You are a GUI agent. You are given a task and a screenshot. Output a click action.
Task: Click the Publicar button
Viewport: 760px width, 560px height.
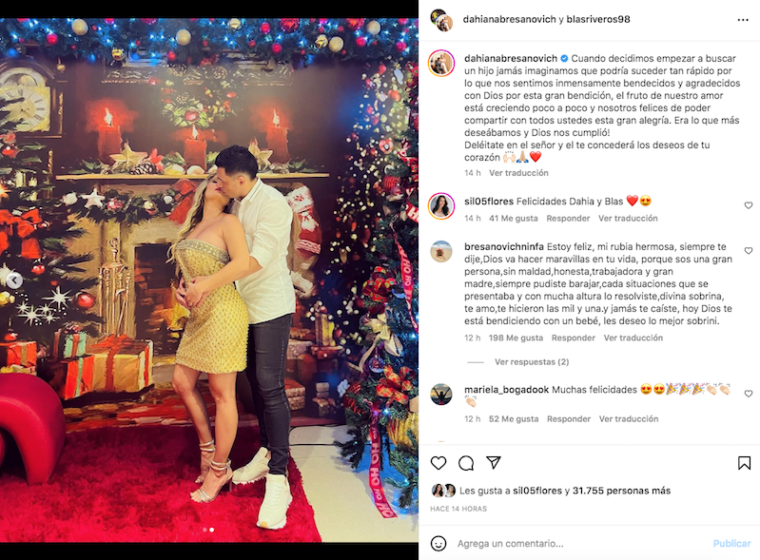point(731,544)
